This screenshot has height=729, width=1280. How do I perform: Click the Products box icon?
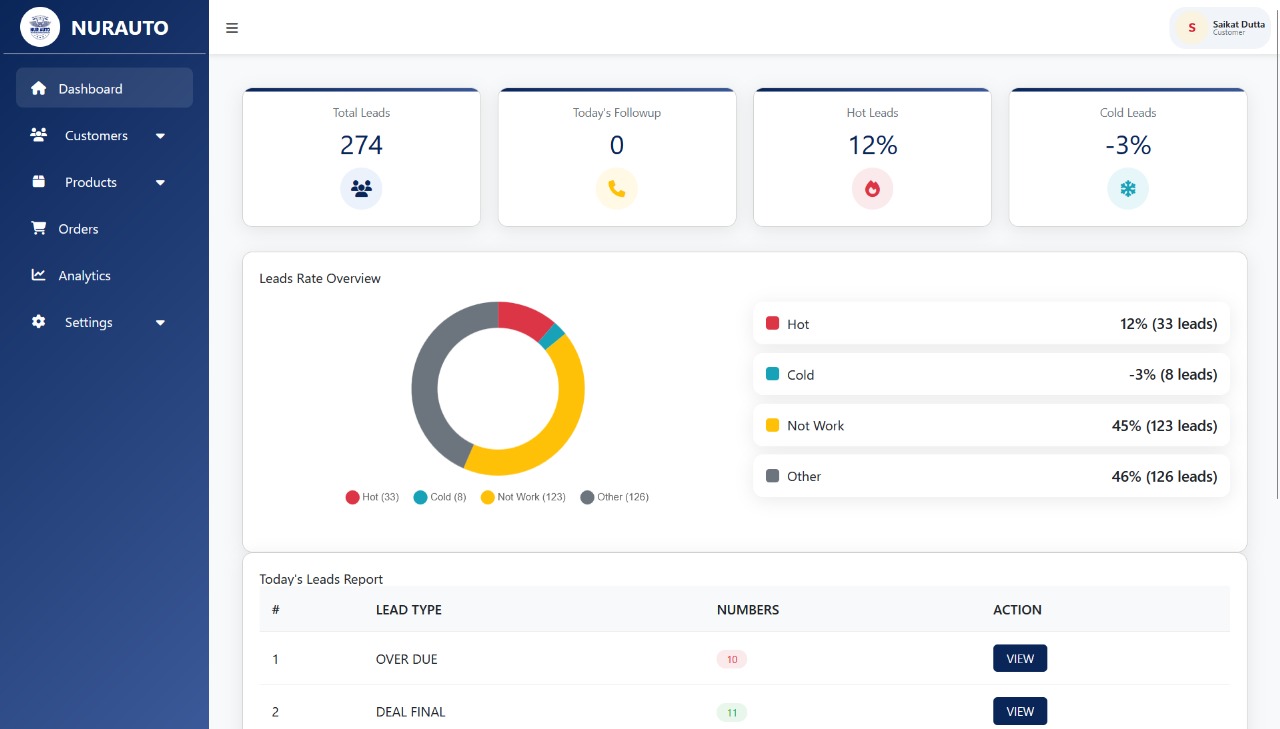click(x=39, y=182)
